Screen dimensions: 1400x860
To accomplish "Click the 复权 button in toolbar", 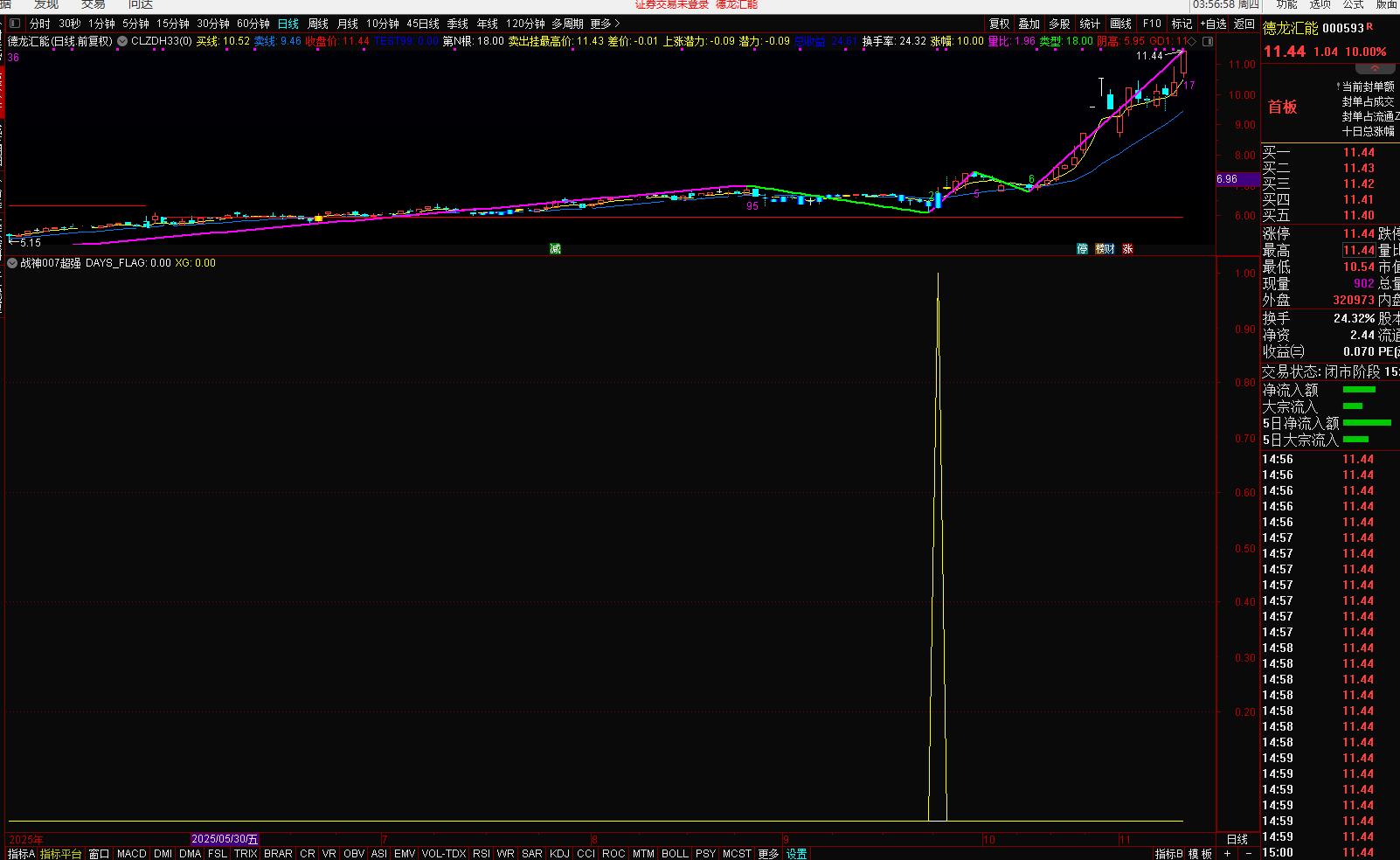I will pos(999,24).
